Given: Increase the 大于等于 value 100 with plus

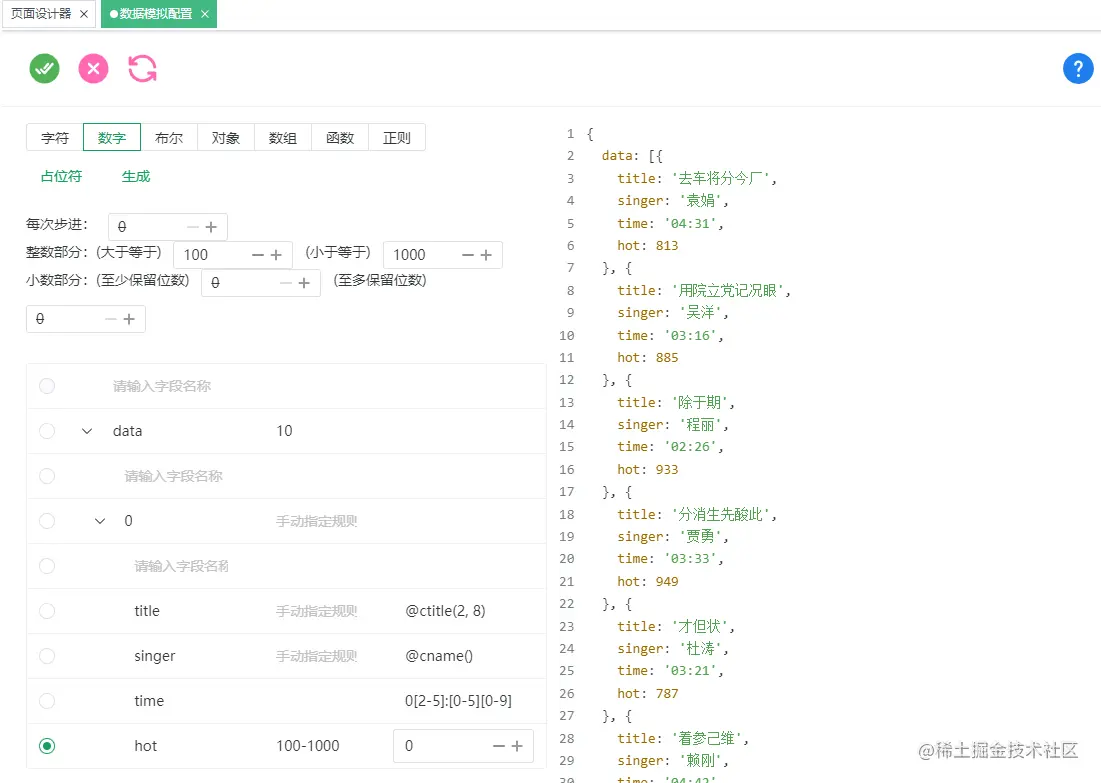Looking at the screenshot, I should [x=276, y=255].
